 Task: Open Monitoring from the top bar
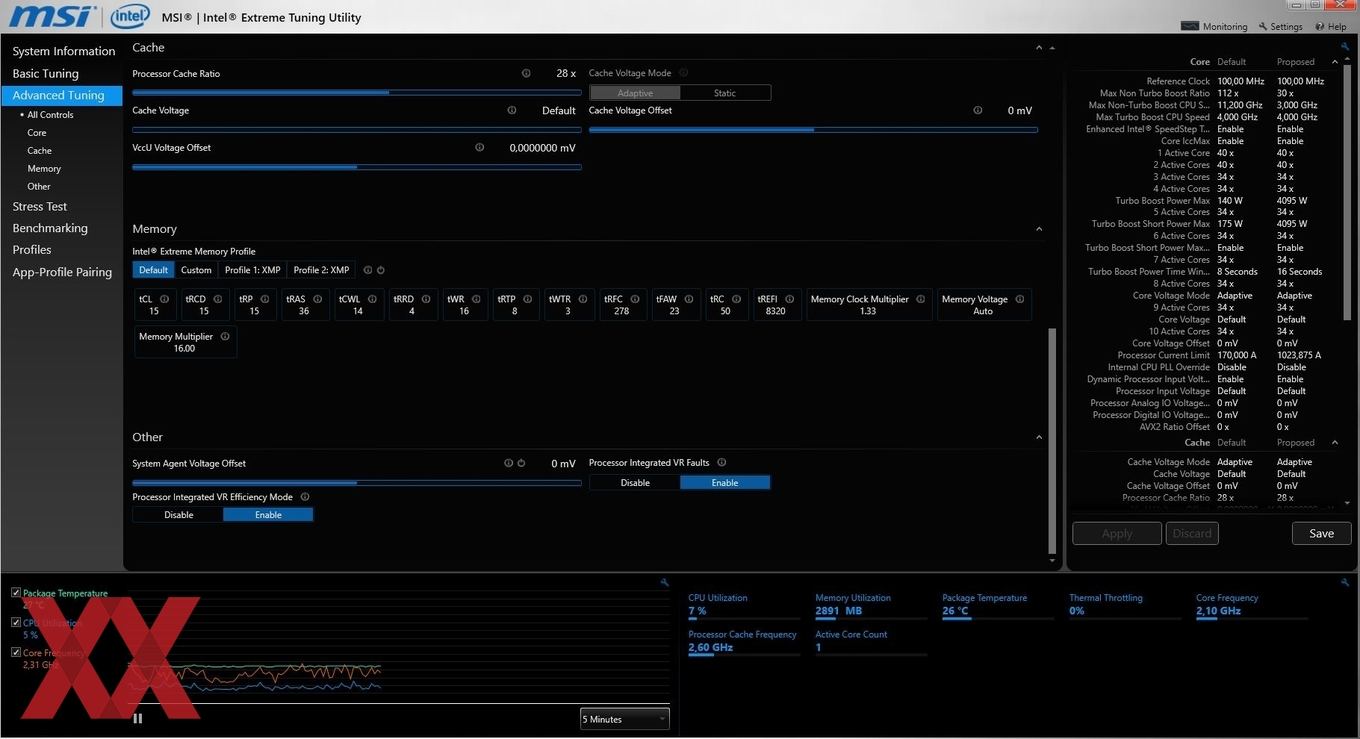pyautogui.click(x=1215, y=27)
